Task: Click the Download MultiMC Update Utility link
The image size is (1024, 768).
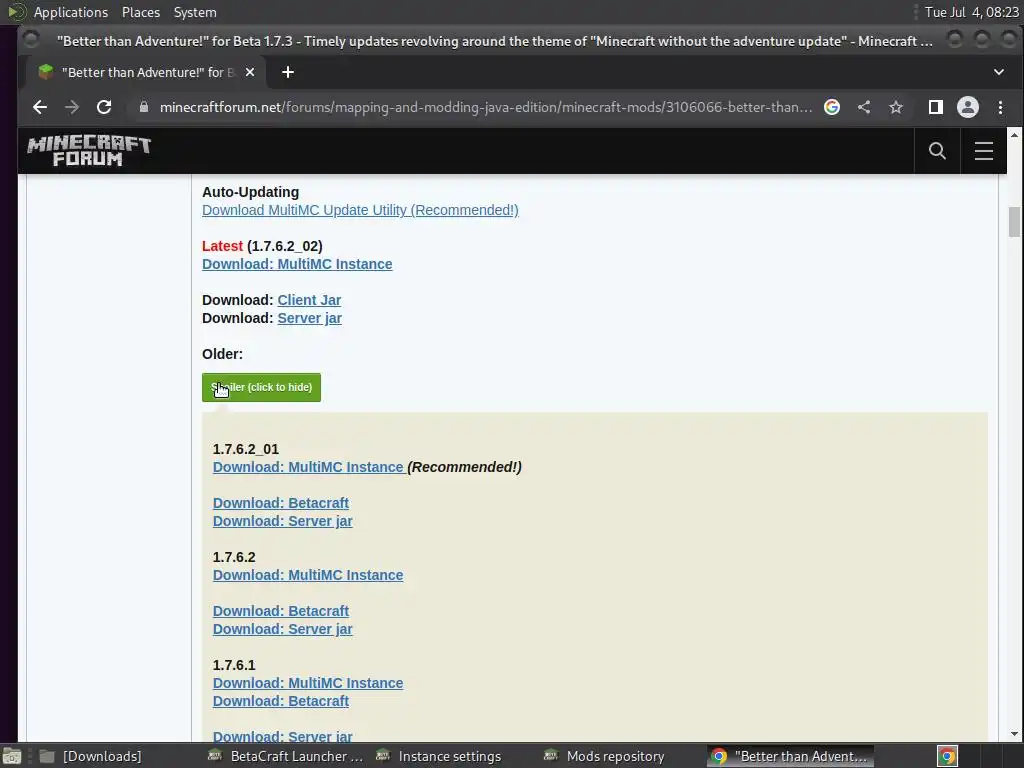Action: pos(360,210)
